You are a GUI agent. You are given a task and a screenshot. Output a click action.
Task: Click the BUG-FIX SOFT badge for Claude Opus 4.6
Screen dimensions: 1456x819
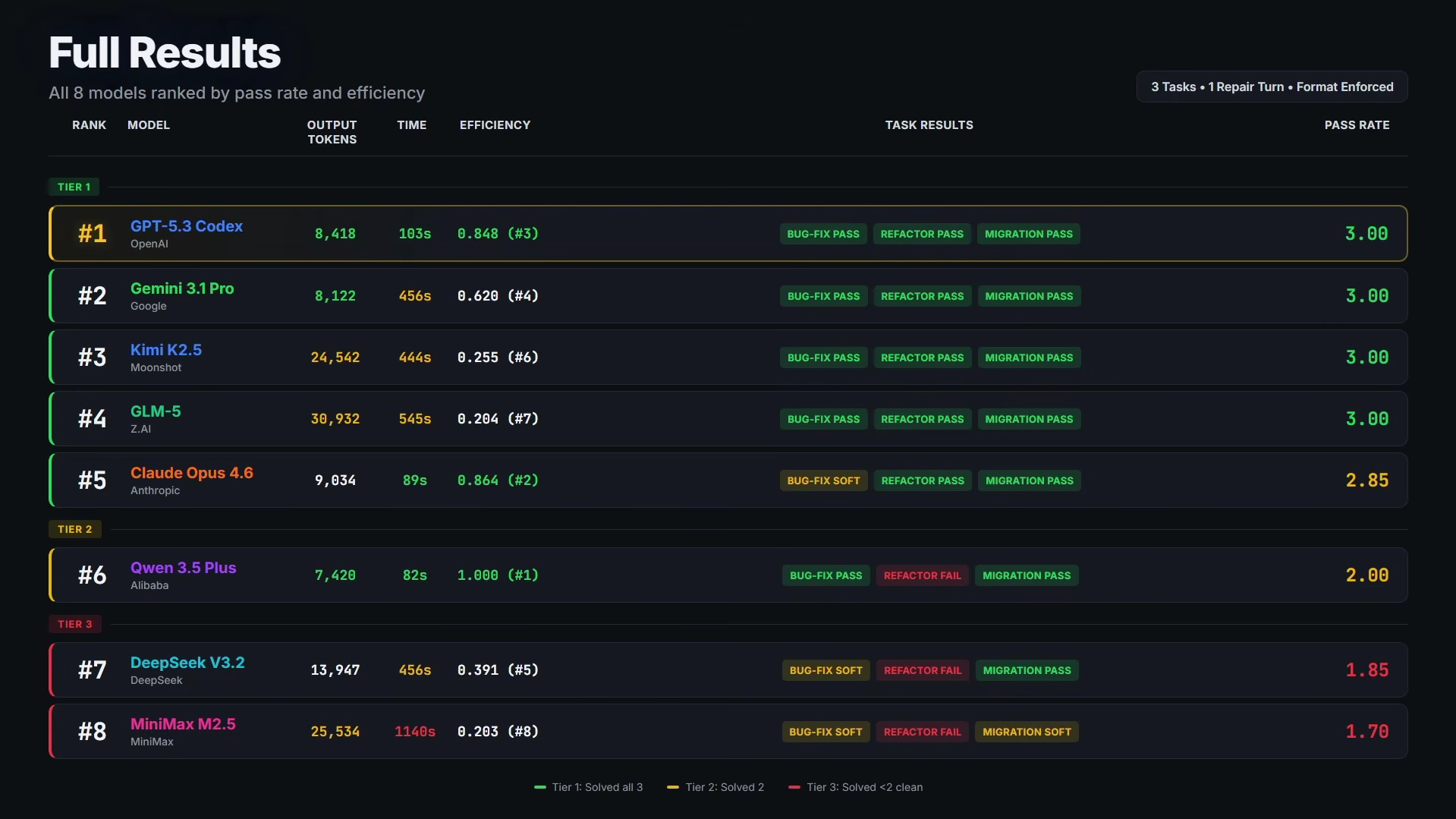[823, 480]
